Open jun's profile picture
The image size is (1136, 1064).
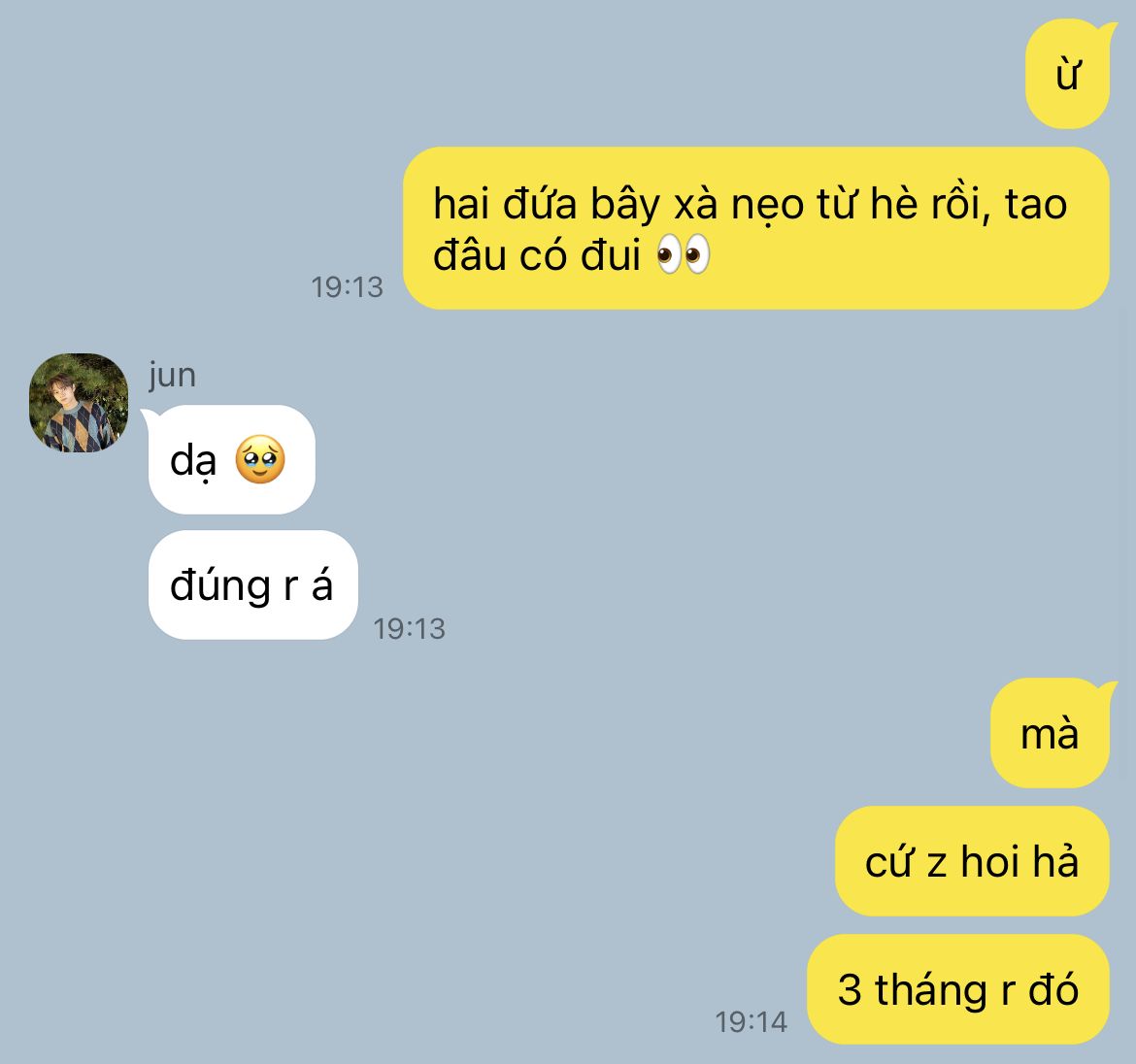click(x=79, y=403)
